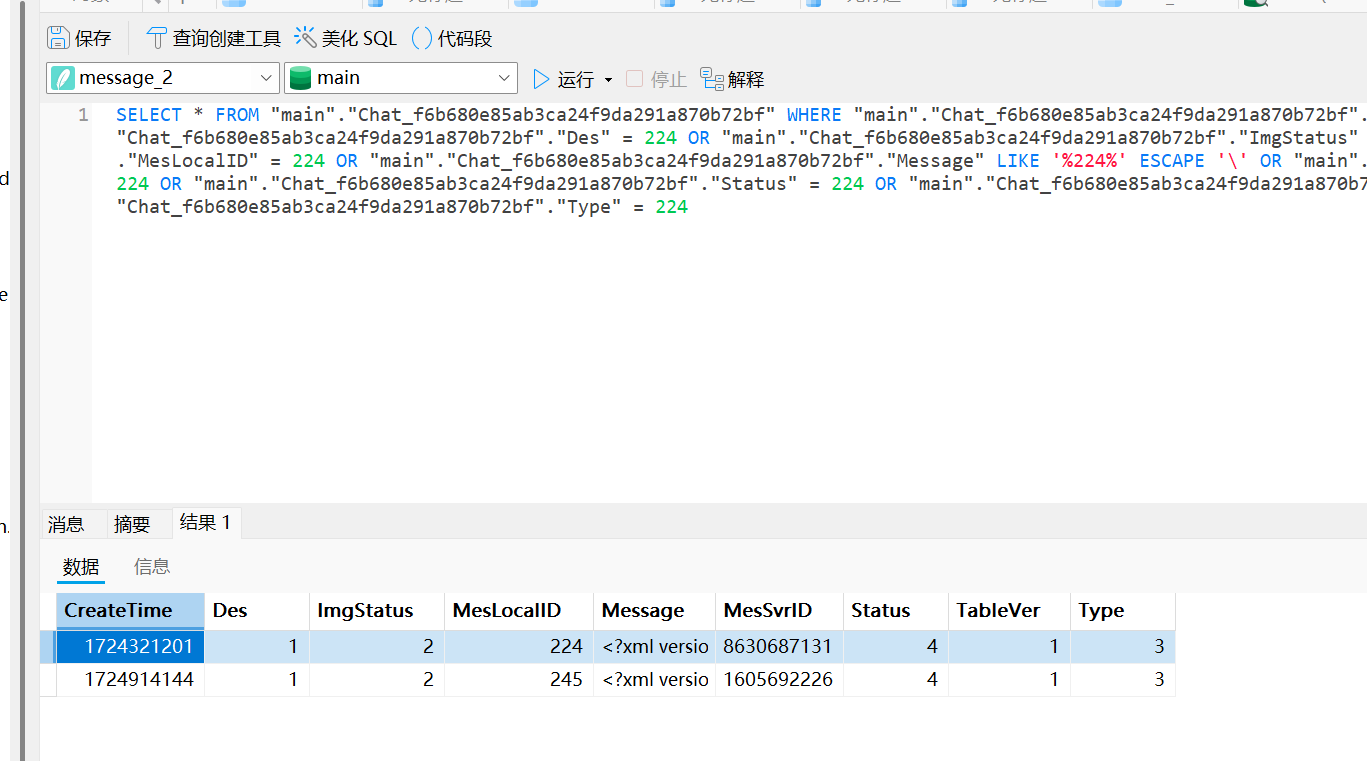Click the 保存 save icon

(58, 39)
